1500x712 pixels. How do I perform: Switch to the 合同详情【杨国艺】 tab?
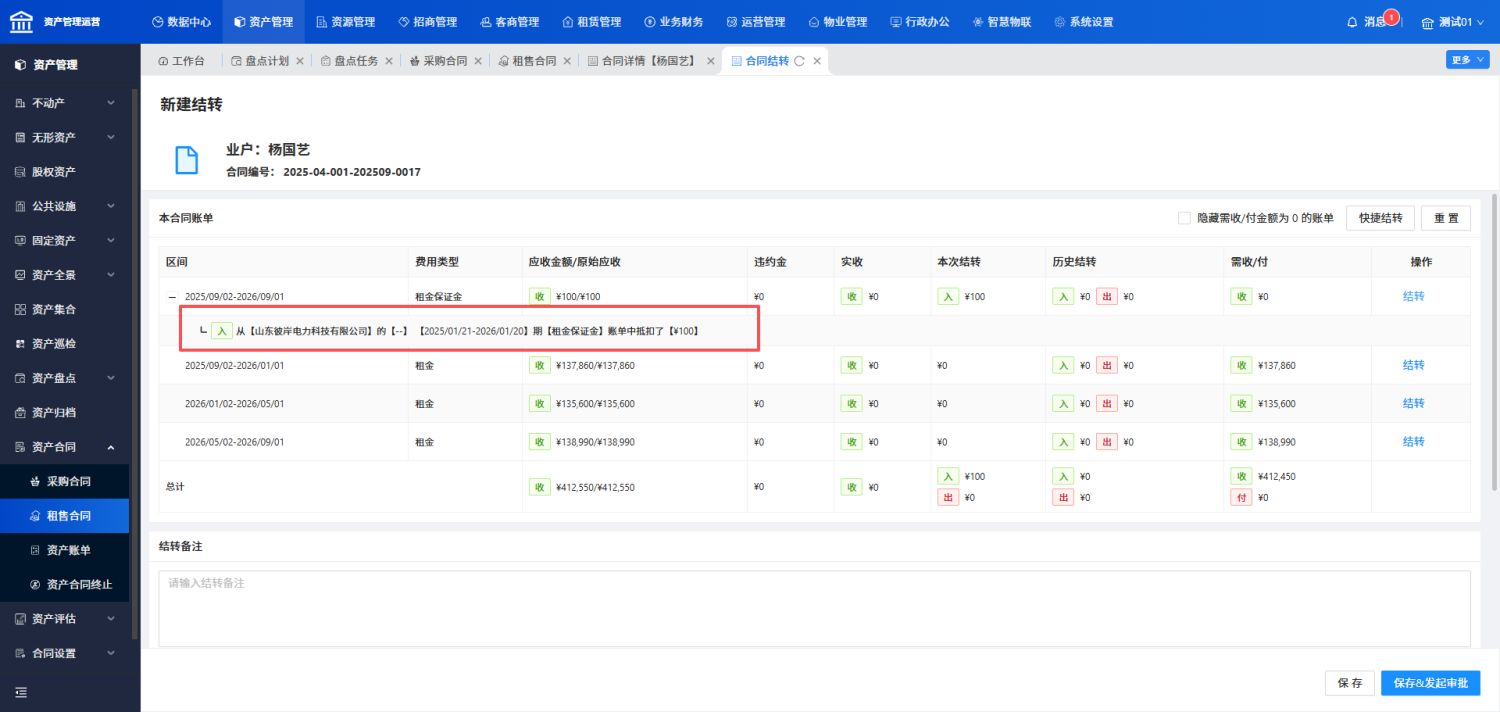pos(642,61)
